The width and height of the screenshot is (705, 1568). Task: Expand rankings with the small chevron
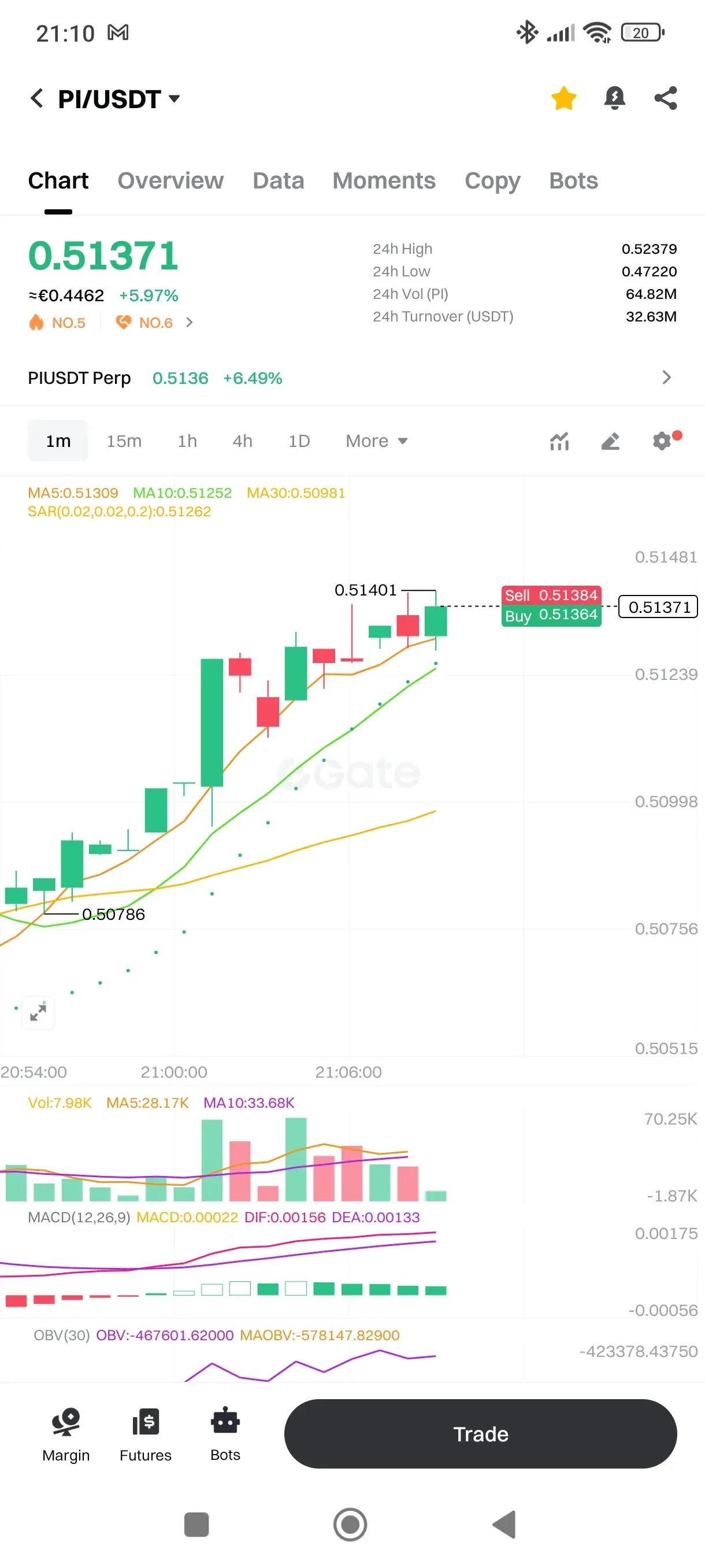point(189,323)
